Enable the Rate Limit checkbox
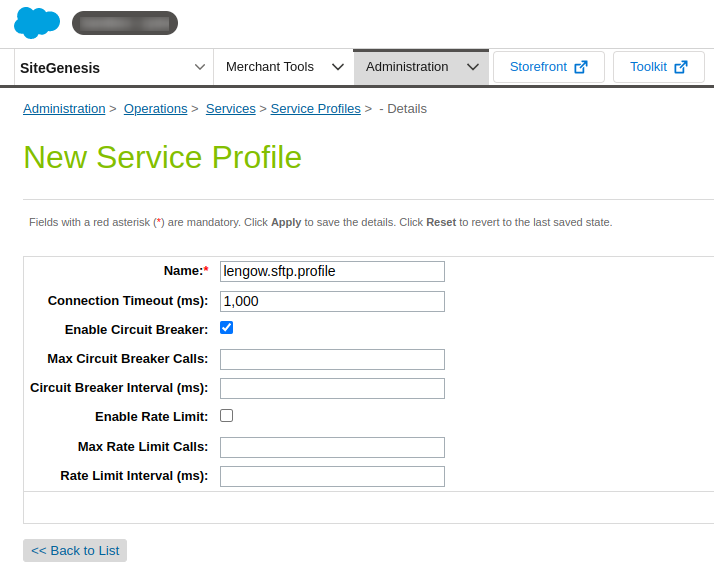This screenshot has height=579, width=714. (227, 415)
